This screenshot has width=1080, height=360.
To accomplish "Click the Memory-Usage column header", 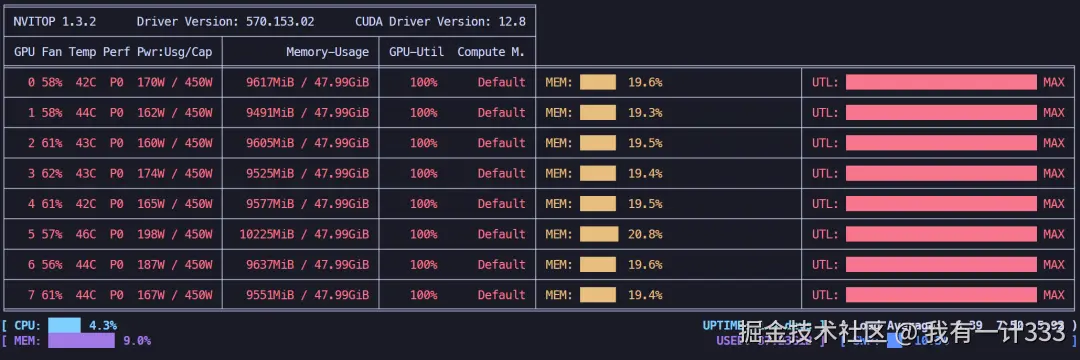I will click(327, 52).
